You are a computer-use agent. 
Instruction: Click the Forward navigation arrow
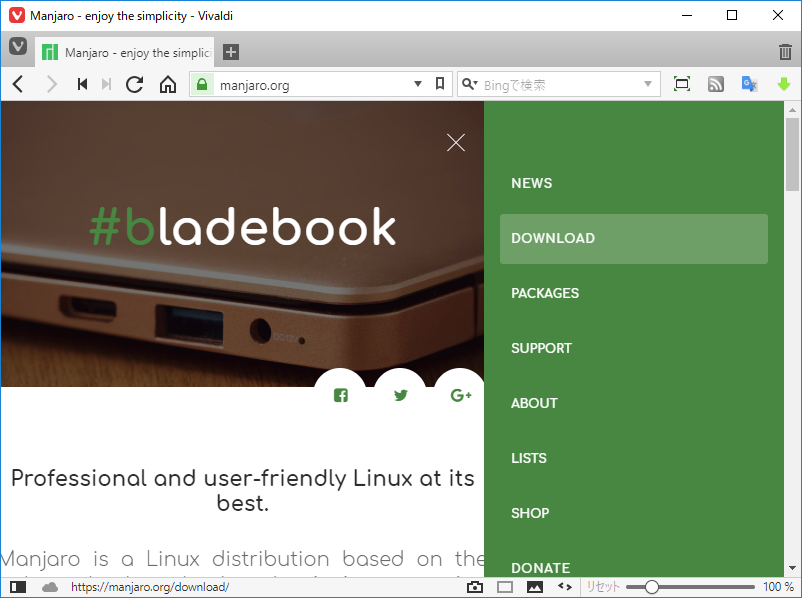[51, 84]
